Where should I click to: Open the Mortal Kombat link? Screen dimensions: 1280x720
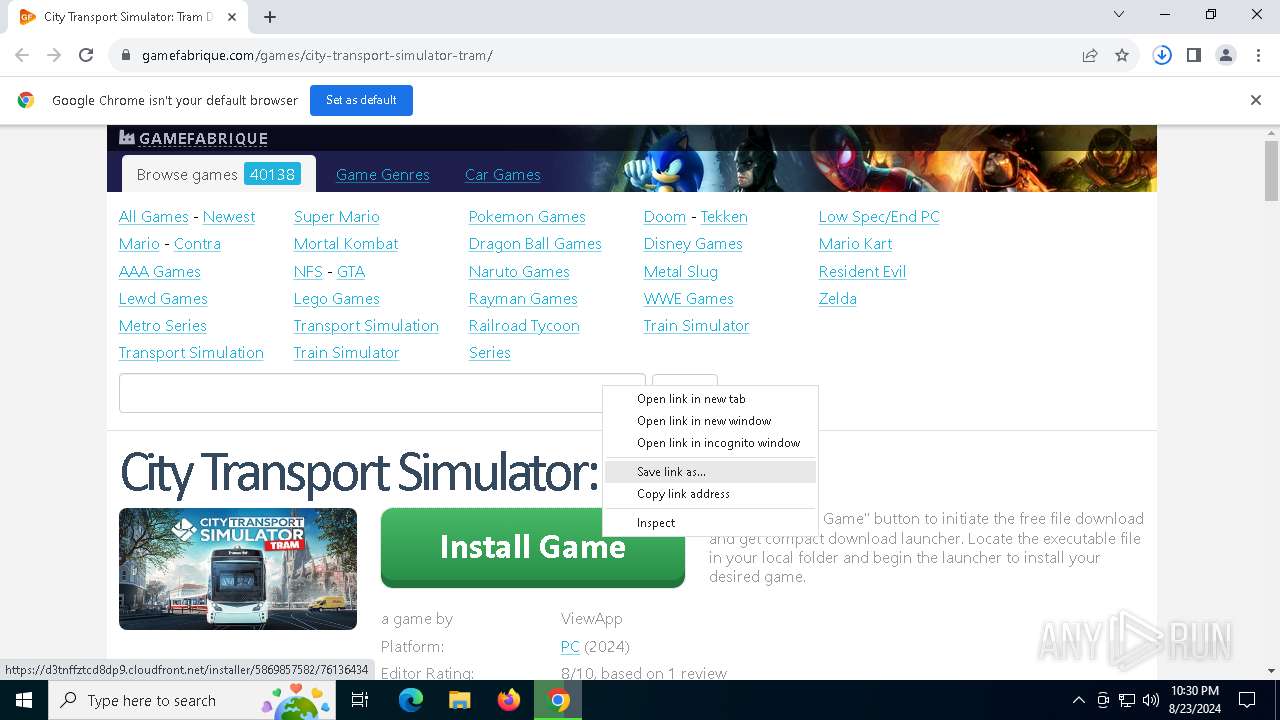(346, 244)
